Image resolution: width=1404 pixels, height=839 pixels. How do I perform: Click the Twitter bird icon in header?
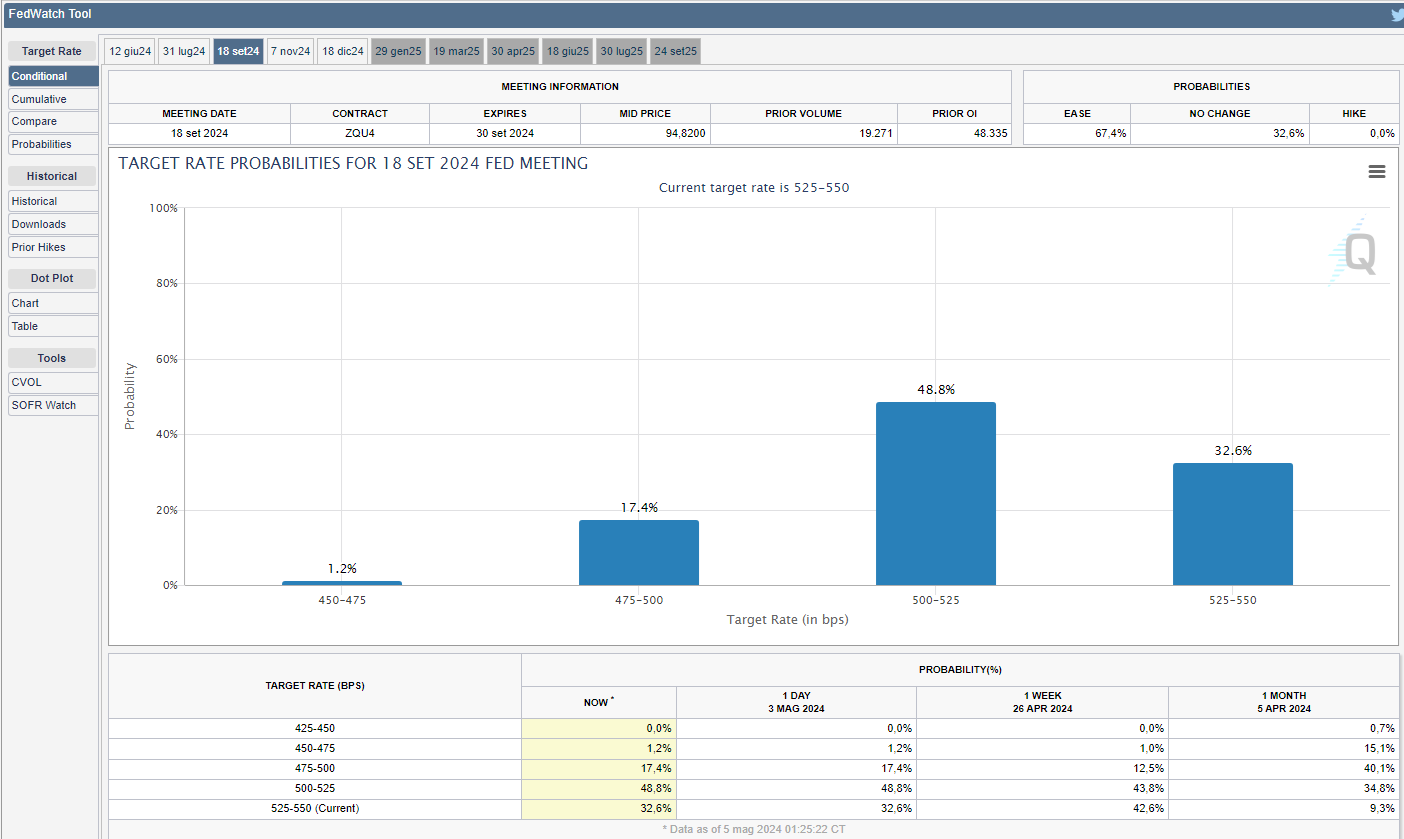point(1397,15)
